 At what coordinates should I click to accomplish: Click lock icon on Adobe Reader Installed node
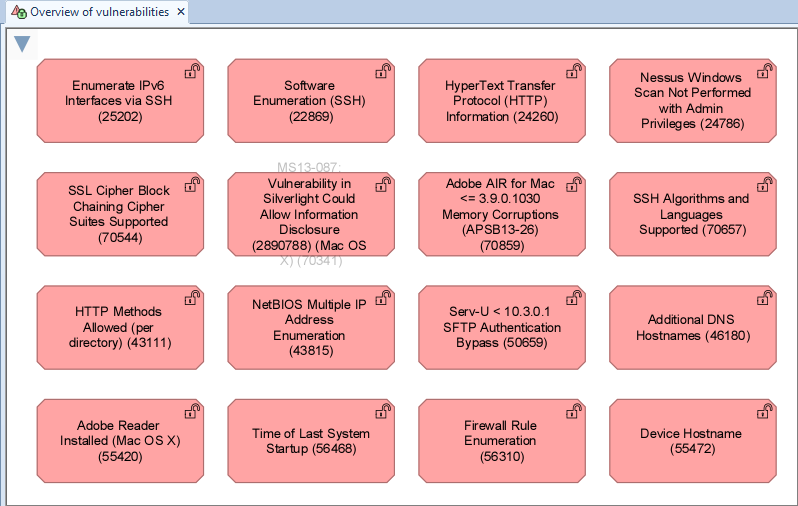(x=192, y=412)
